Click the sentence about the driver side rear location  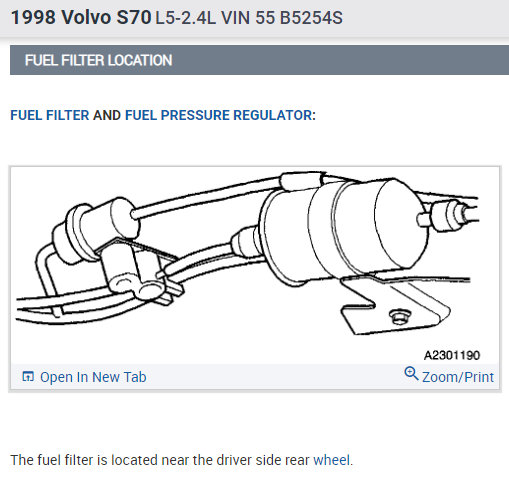pyautogui.click(x=182, y=460)
